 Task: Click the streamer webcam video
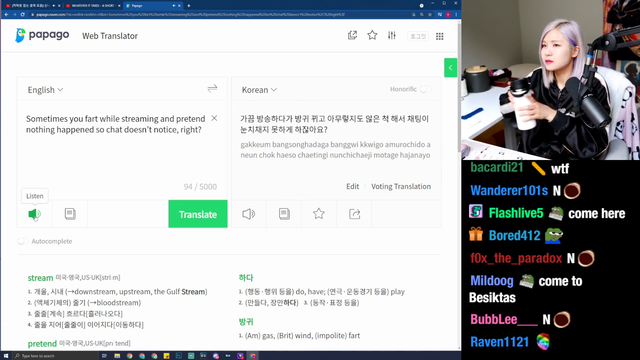[551, 80]
